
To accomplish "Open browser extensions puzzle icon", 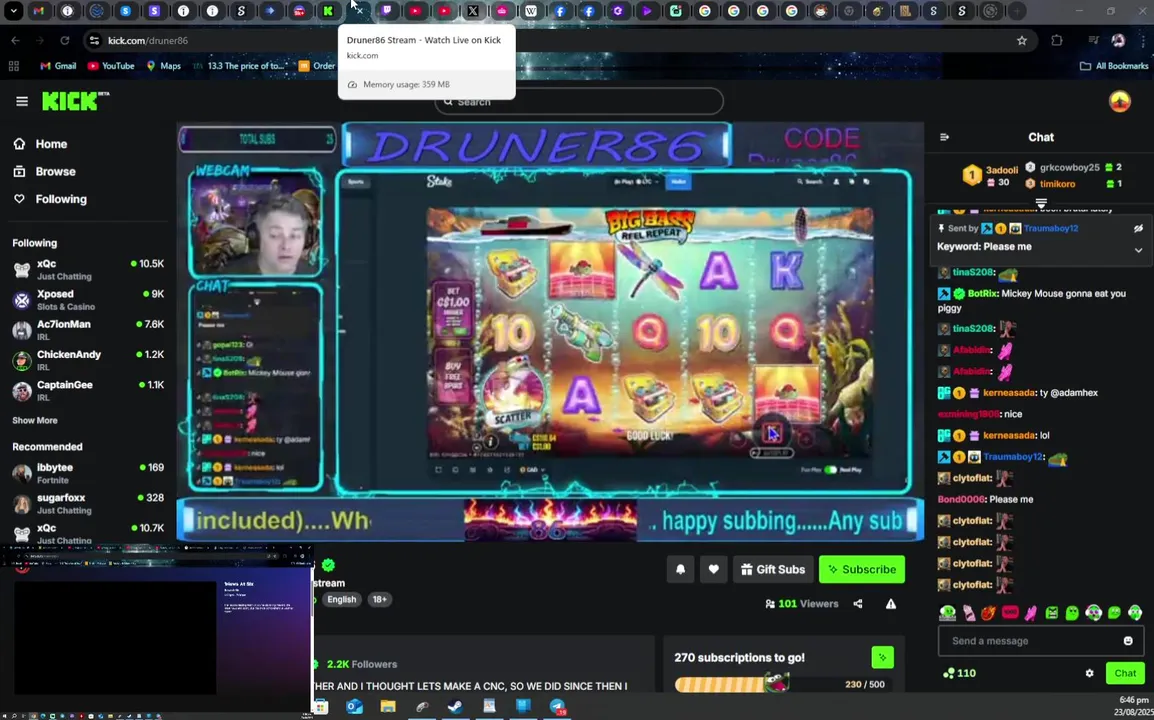I will (x=1057, y=40).
